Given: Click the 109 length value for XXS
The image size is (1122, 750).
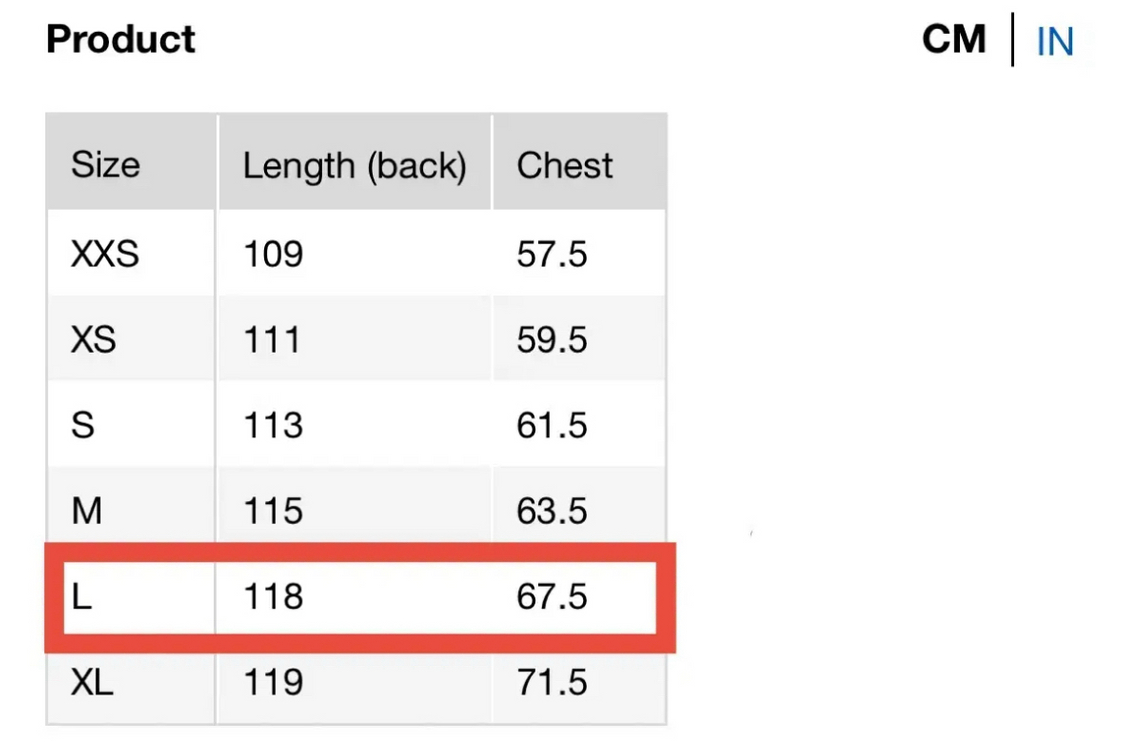Looking at the screenshot, I should [273, 254].
